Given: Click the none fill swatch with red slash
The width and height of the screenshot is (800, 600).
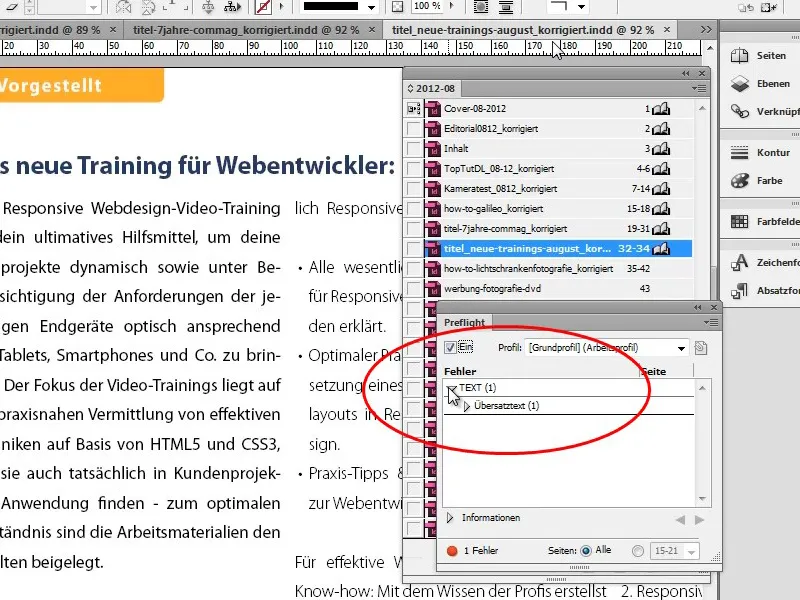Looking at the screenshot, I should [x=263, y=7].
